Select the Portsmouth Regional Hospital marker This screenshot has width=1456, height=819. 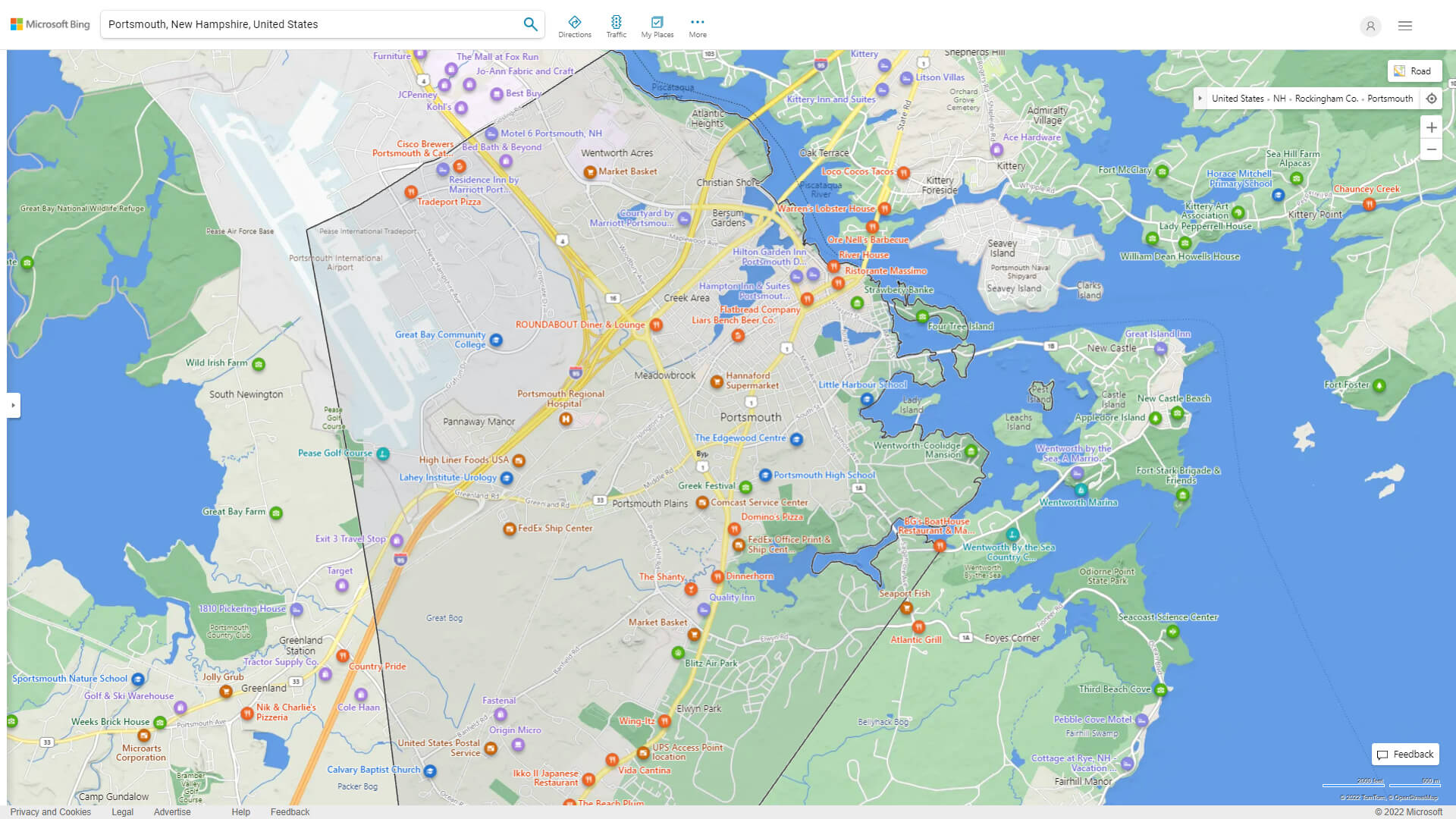click(x=565, y=419)
